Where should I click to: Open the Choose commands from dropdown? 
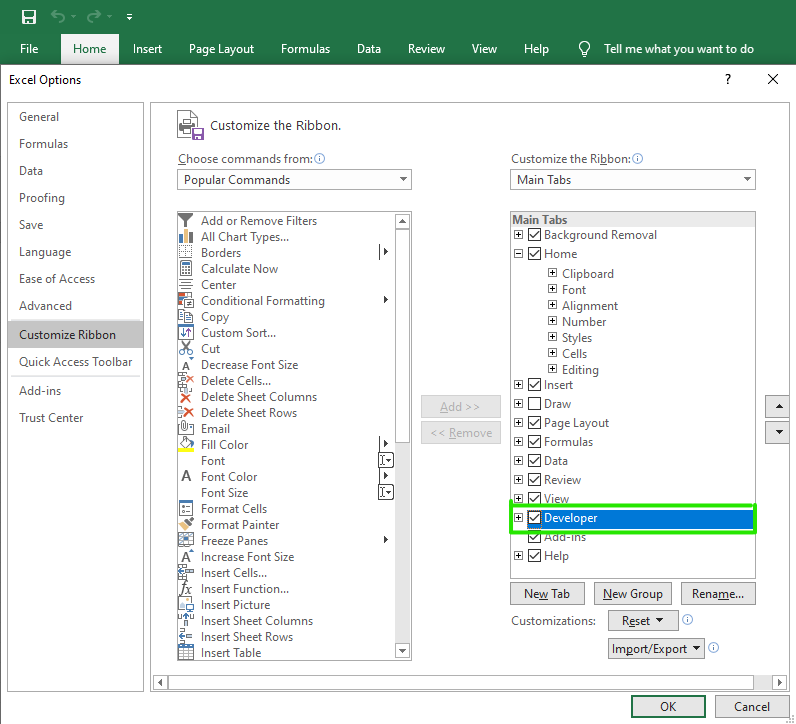click(x=294, y=180)
